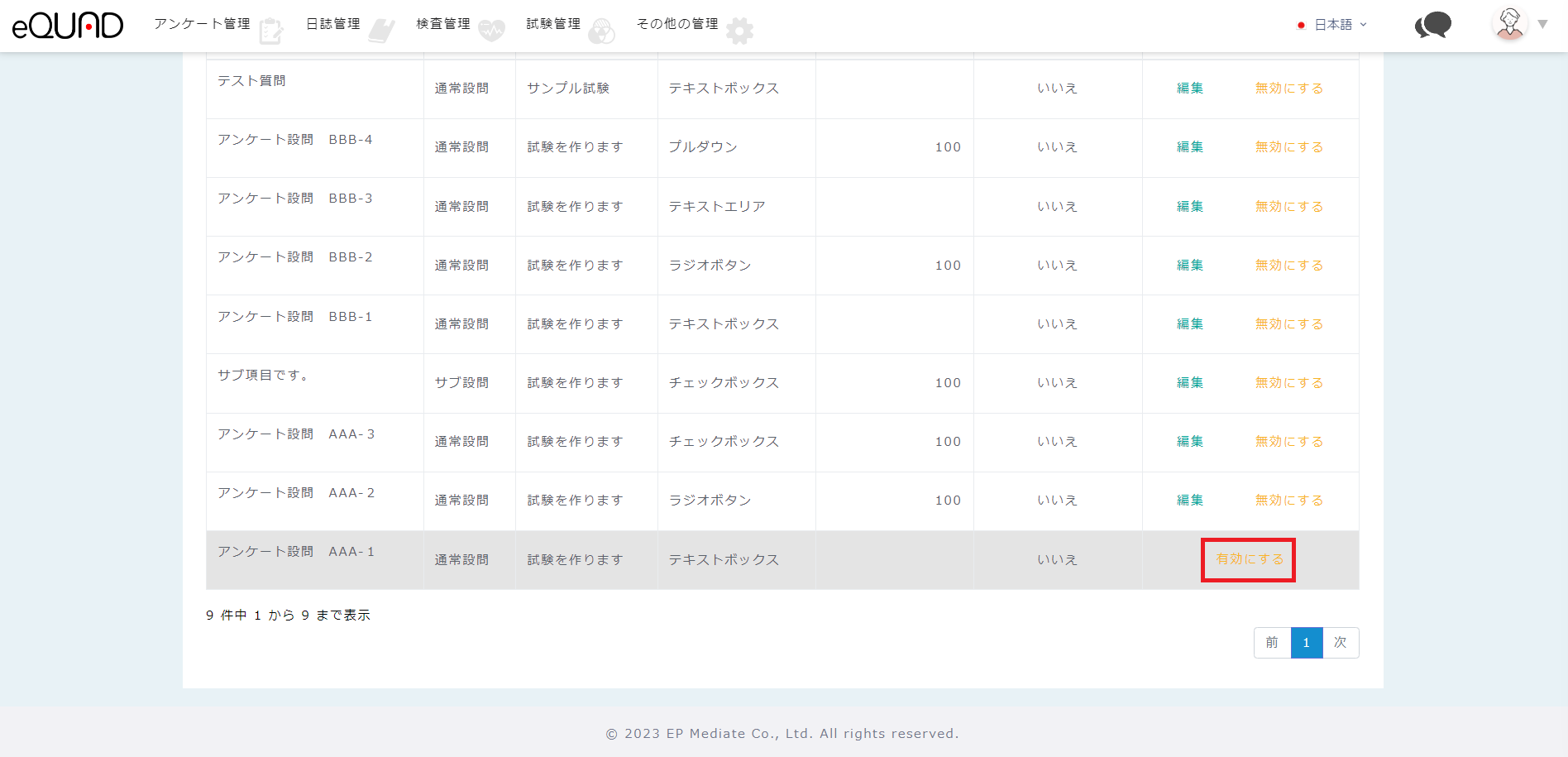
Task: Click the gear icon for other management
Action: [739, 31]
